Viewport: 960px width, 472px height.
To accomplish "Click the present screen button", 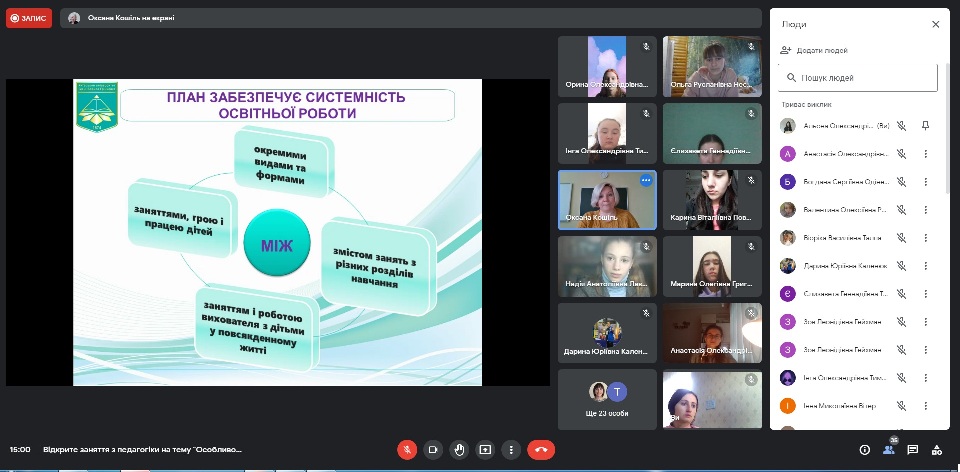I will pyautogui.click(x=485, y=449).
